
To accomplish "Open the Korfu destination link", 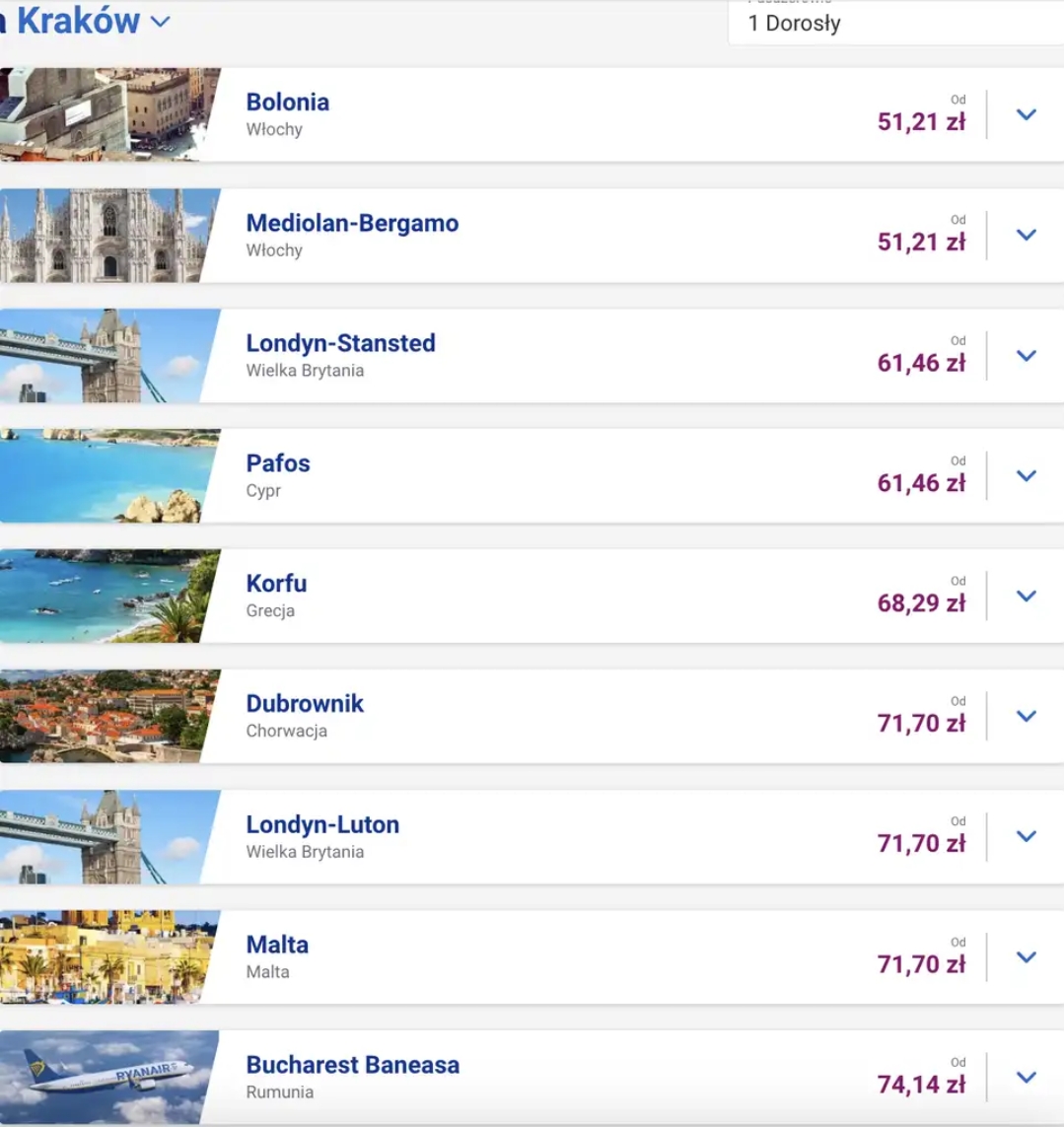I will [x=276, y=583].
